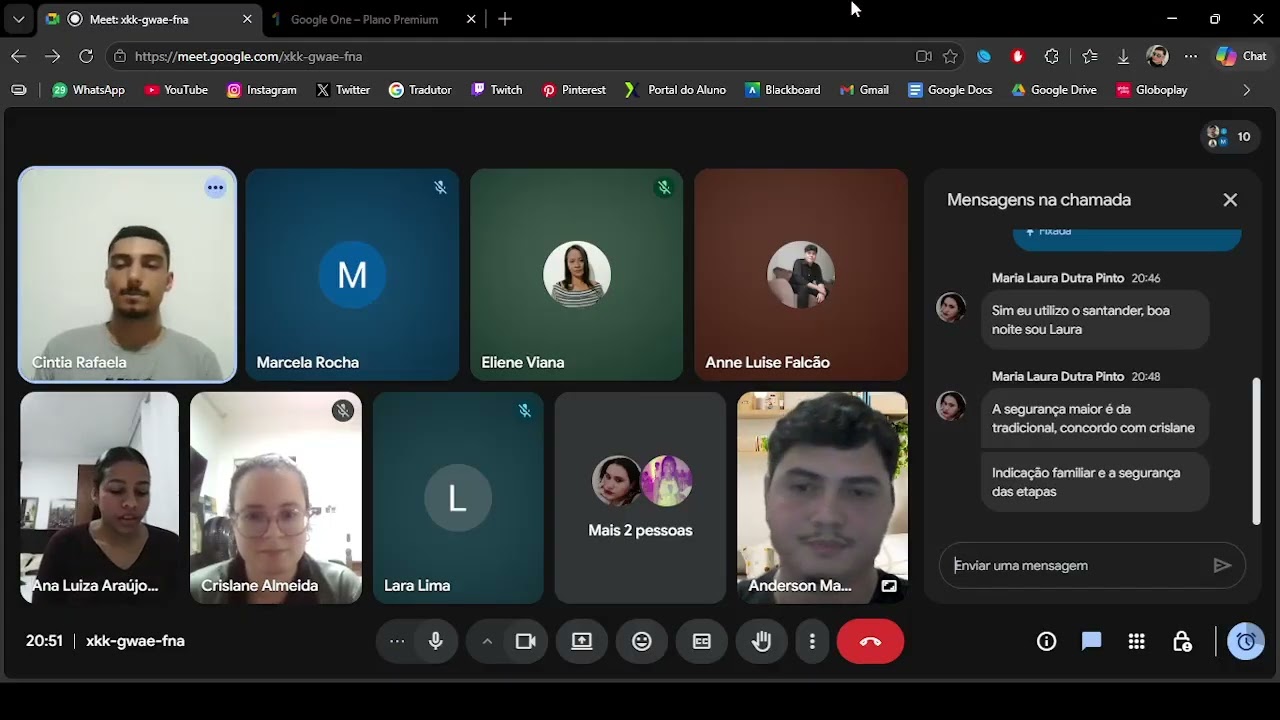
Task: Click the chat messages scrollbar
Action: (x=1256, y=450)
